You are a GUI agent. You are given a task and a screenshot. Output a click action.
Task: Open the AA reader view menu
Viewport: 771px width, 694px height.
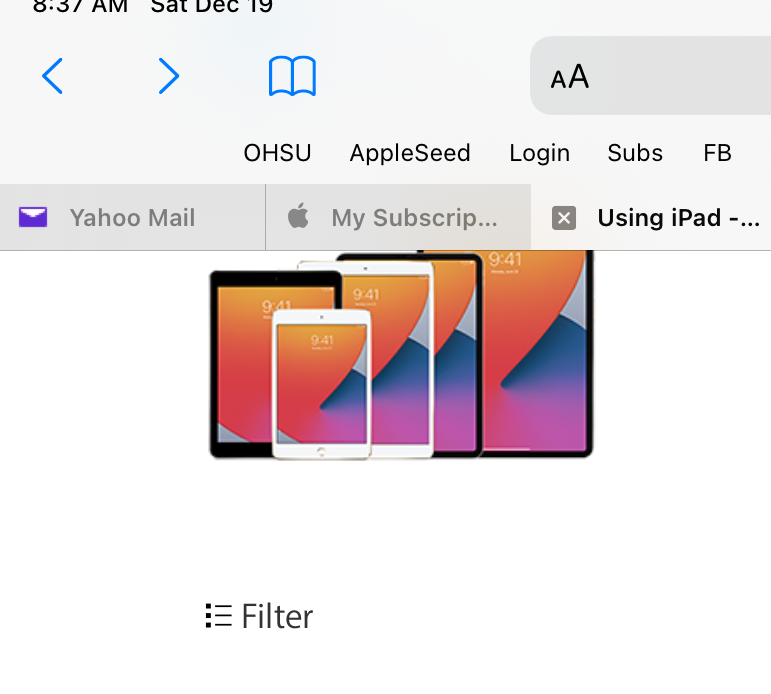tap(569, 77)
